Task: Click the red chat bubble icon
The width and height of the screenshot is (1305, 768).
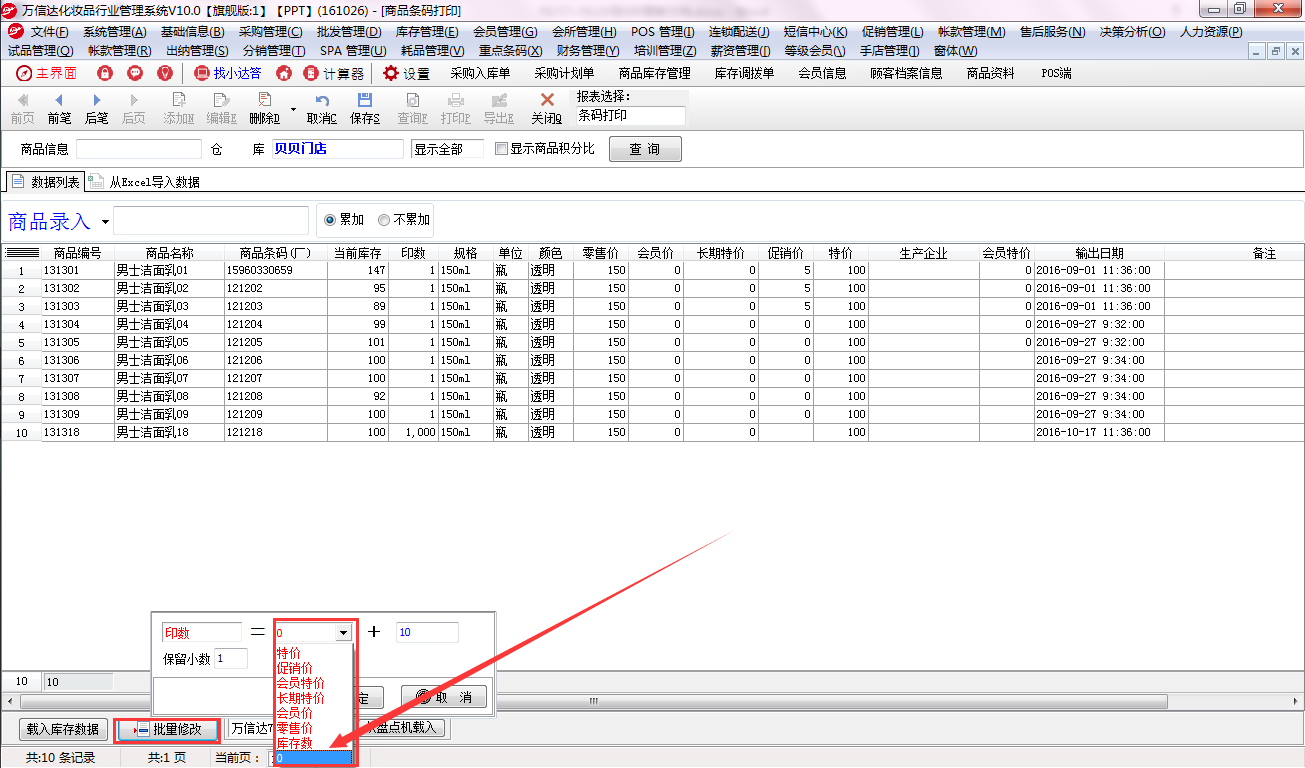Action: tap(135, 73)
